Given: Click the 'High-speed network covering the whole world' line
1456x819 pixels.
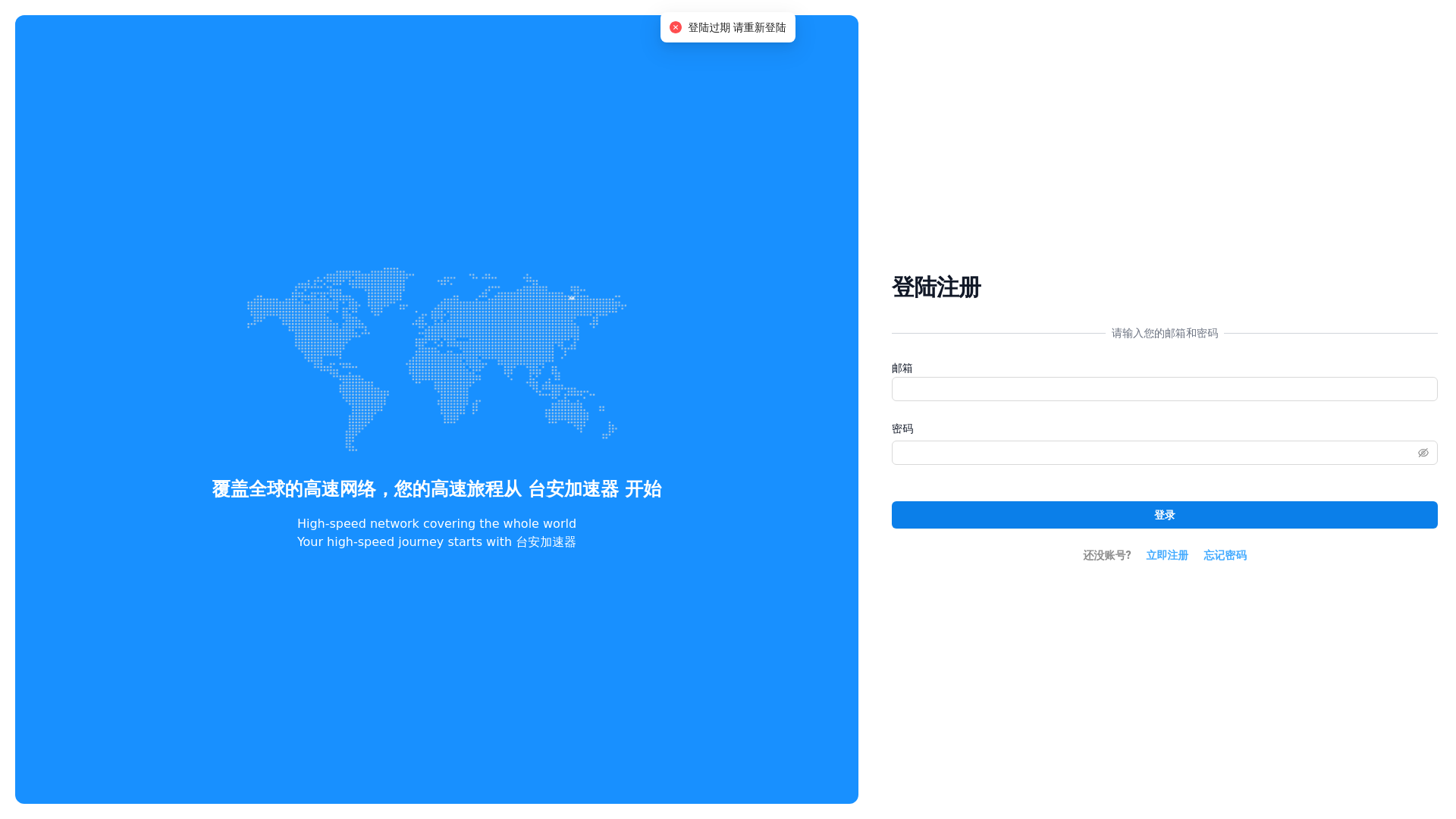Looking at the screenshot, I should tap(437, 523).
